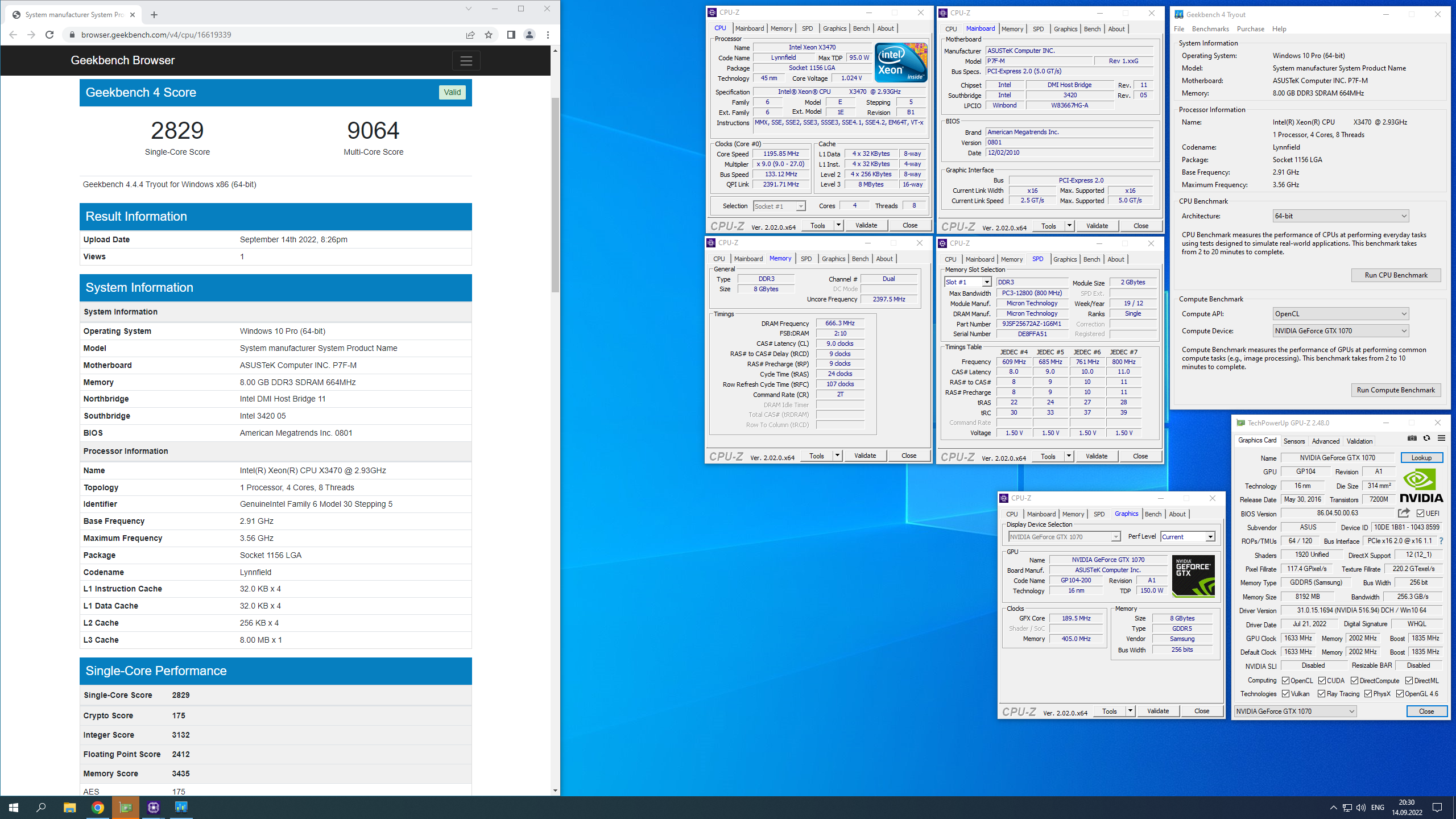Click the scrollbar down arrow in Chrome
Screen dimensions: 1456x819
click(555, 791)
